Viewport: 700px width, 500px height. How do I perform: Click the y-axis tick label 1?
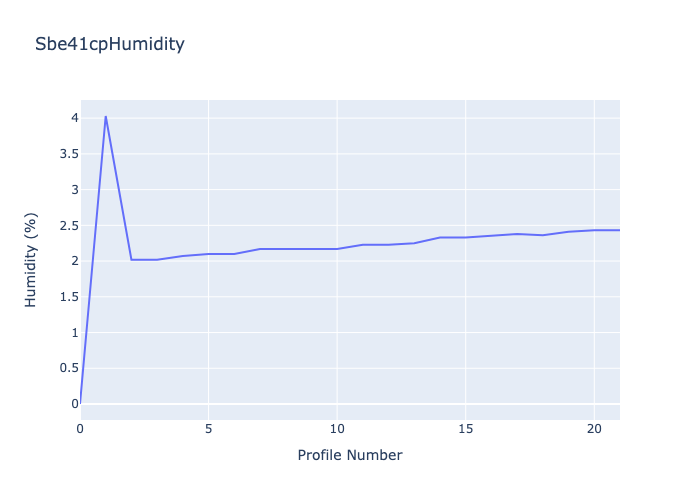(73, 332)
